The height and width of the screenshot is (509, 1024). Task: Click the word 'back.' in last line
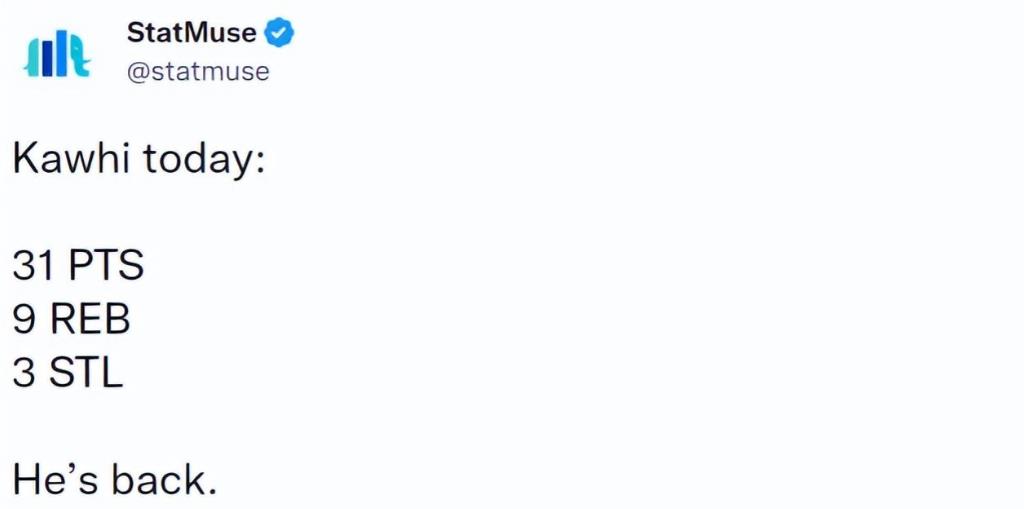click(163, 480)
